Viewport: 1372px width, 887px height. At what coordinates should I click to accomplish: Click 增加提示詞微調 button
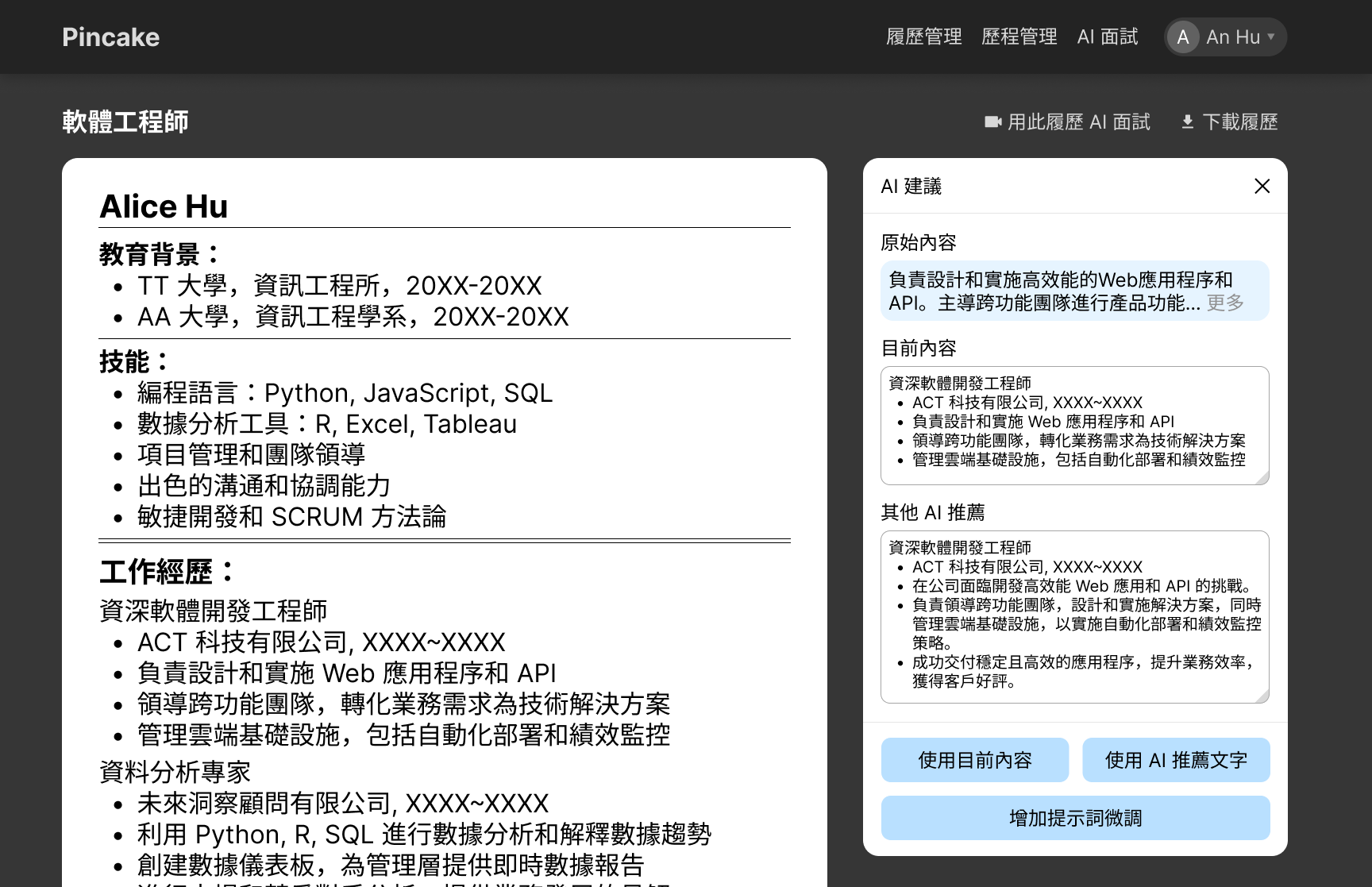point(1074,818)
